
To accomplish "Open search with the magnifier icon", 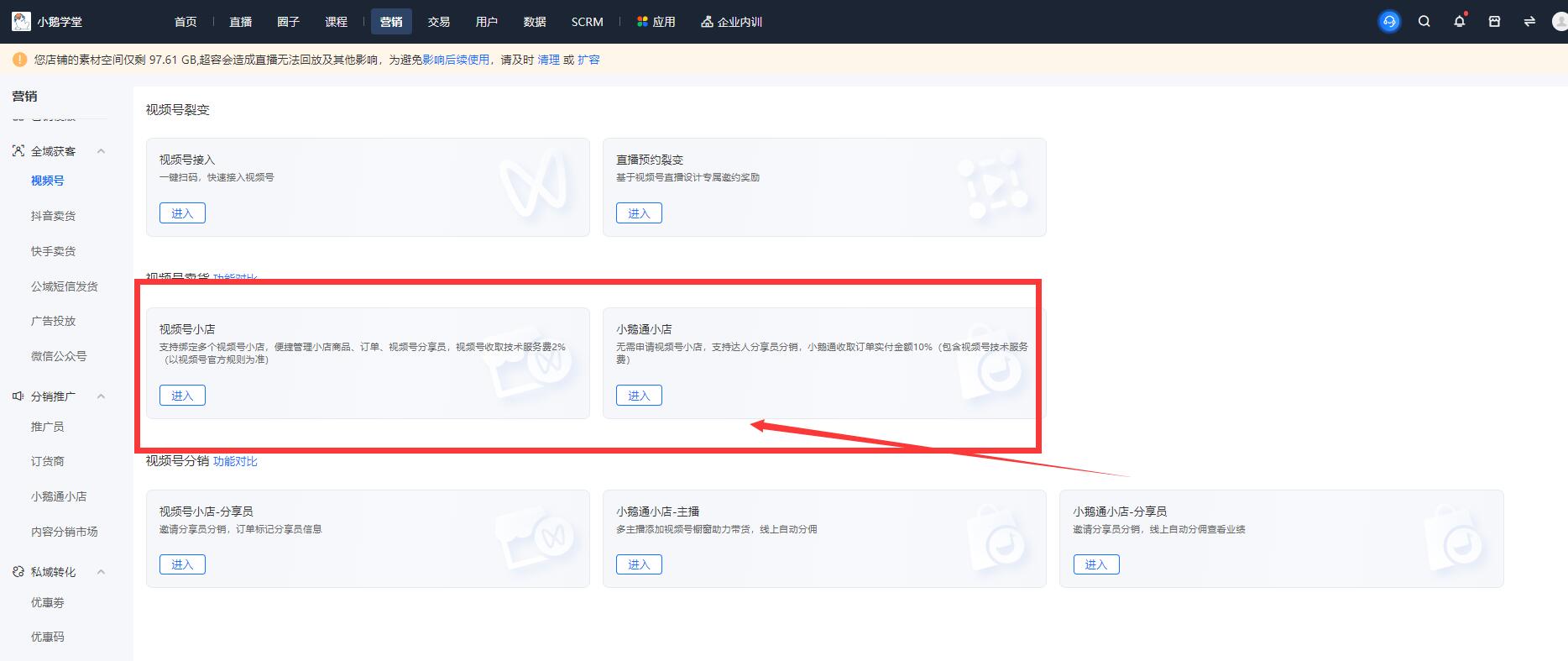I will [x=1424, y=22].
